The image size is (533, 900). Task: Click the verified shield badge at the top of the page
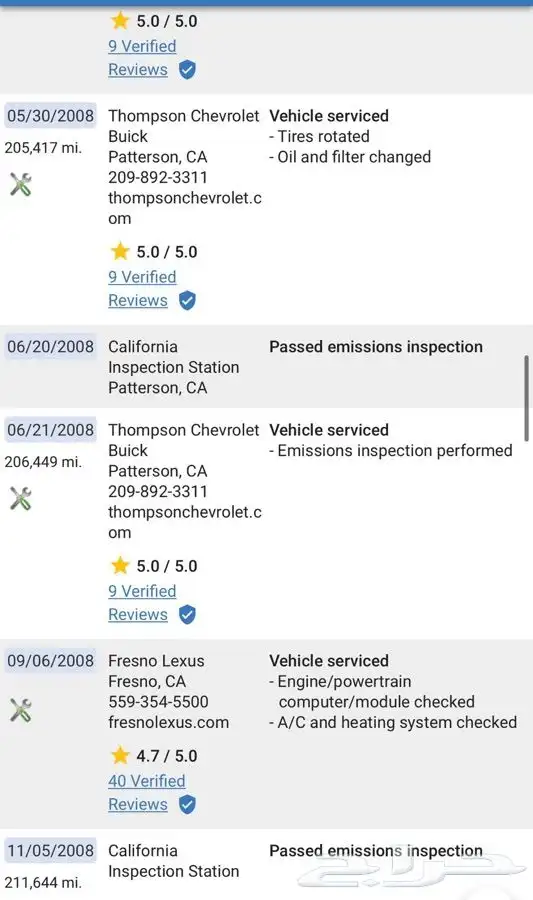pos(187,69)
